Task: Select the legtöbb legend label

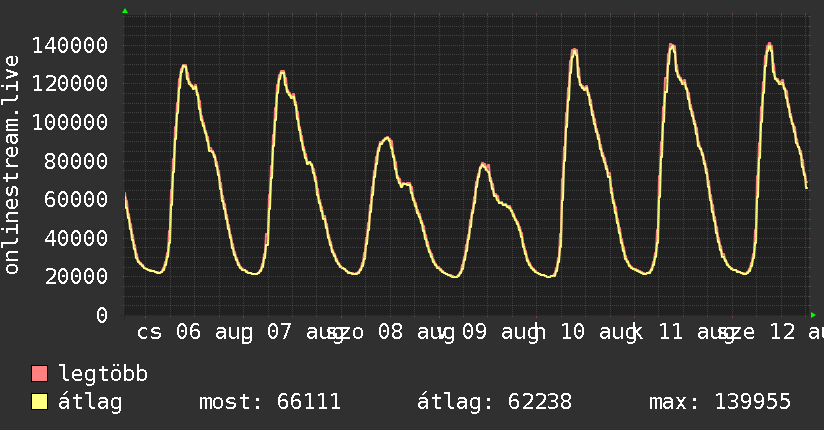Action: [103, 373]
